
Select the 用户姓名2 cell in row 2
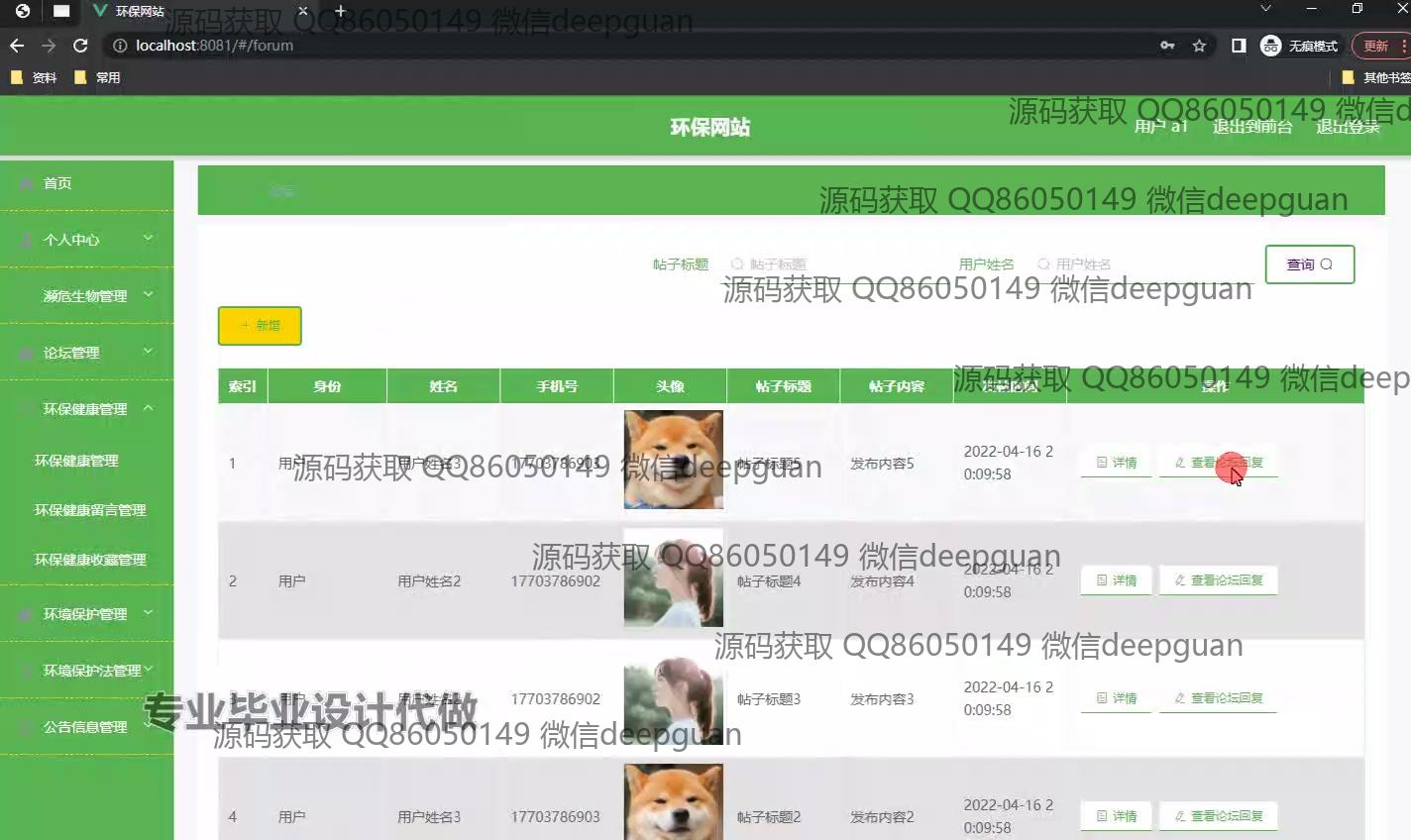(429, 581)
